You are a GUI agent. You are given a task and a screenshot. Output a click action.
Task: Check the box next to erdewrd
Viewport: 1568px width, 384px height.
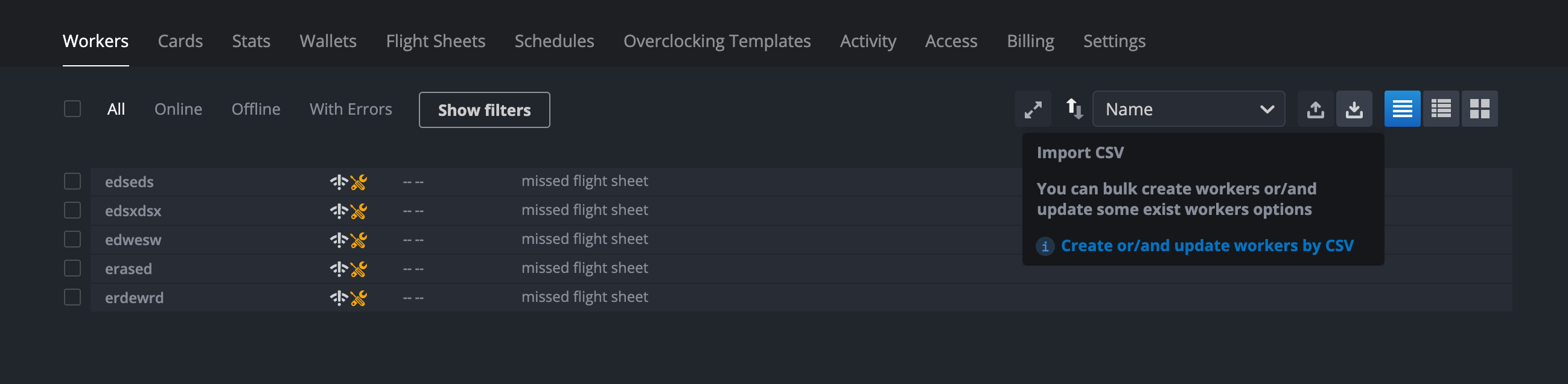(x=72, y=298)
